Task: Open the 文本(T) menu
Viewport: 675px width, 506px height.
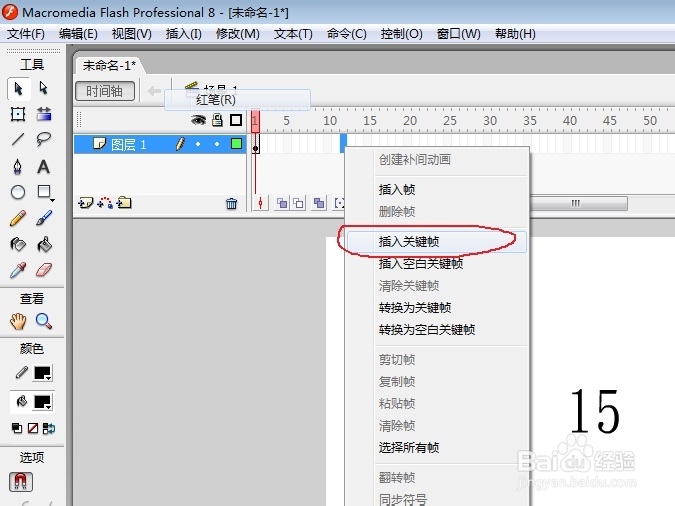Action: 293,34
